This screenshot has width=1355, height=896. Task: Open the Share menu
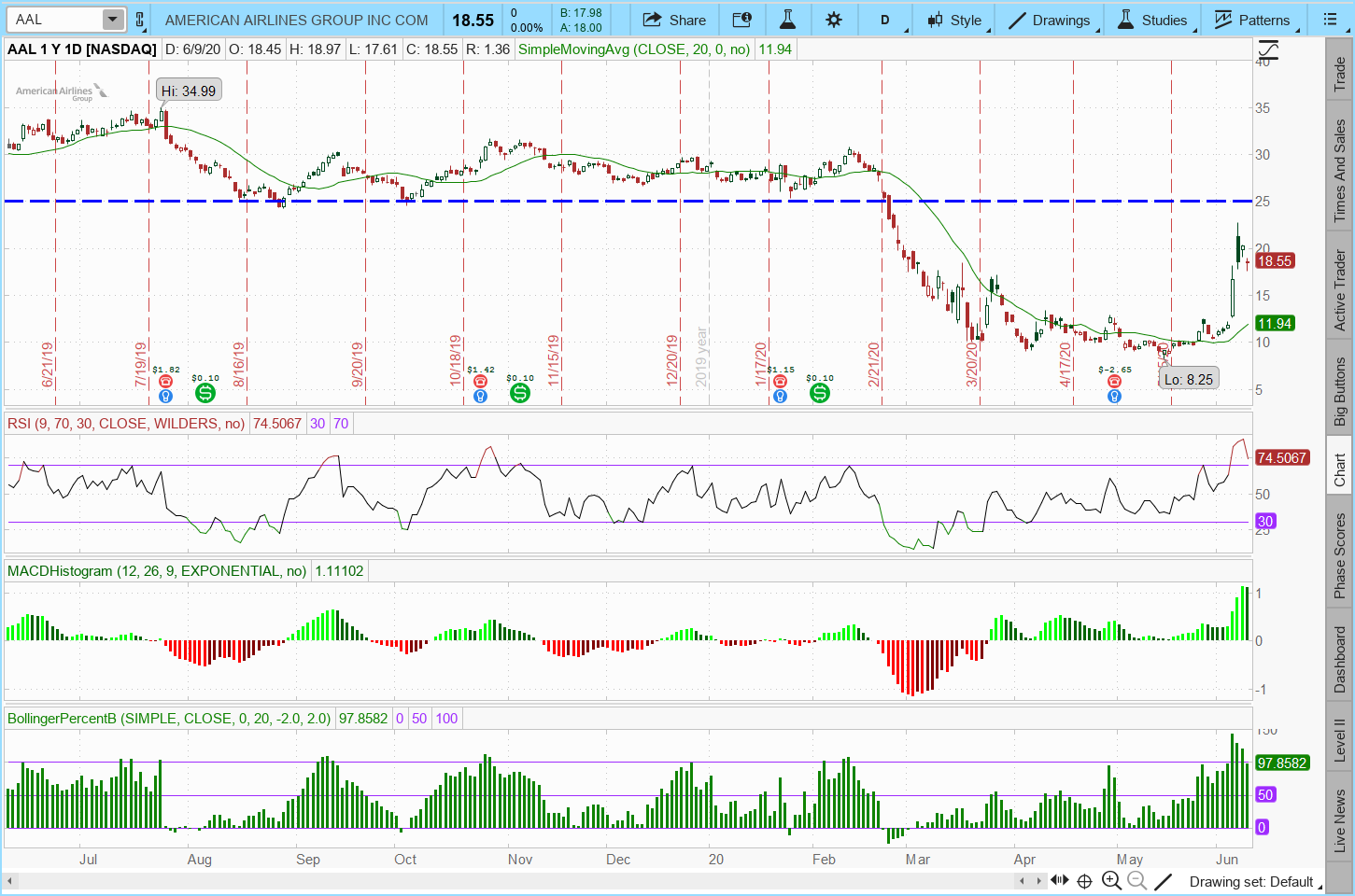674,20
